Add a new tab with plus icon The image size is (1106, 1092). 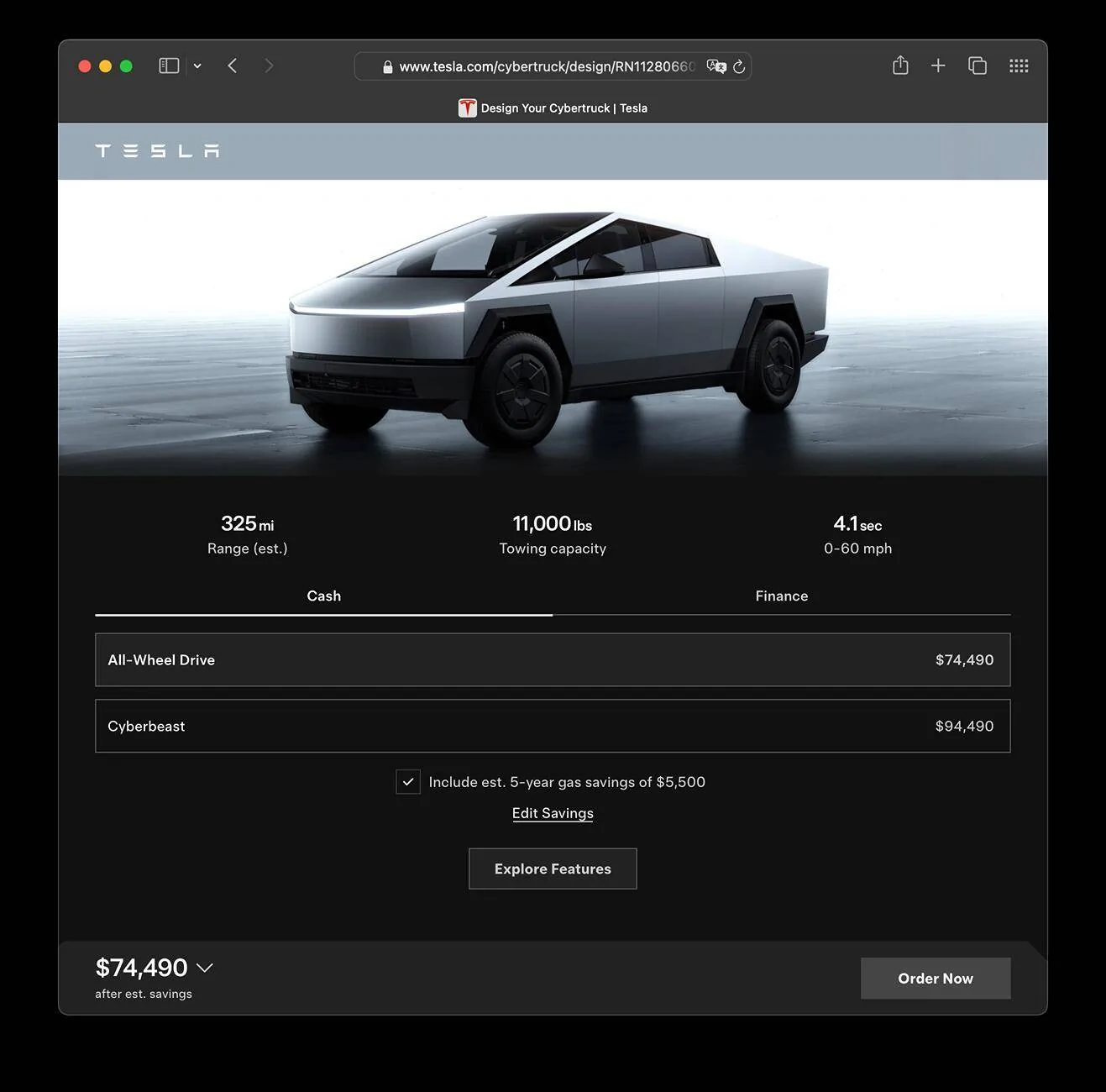coord(938,66)
